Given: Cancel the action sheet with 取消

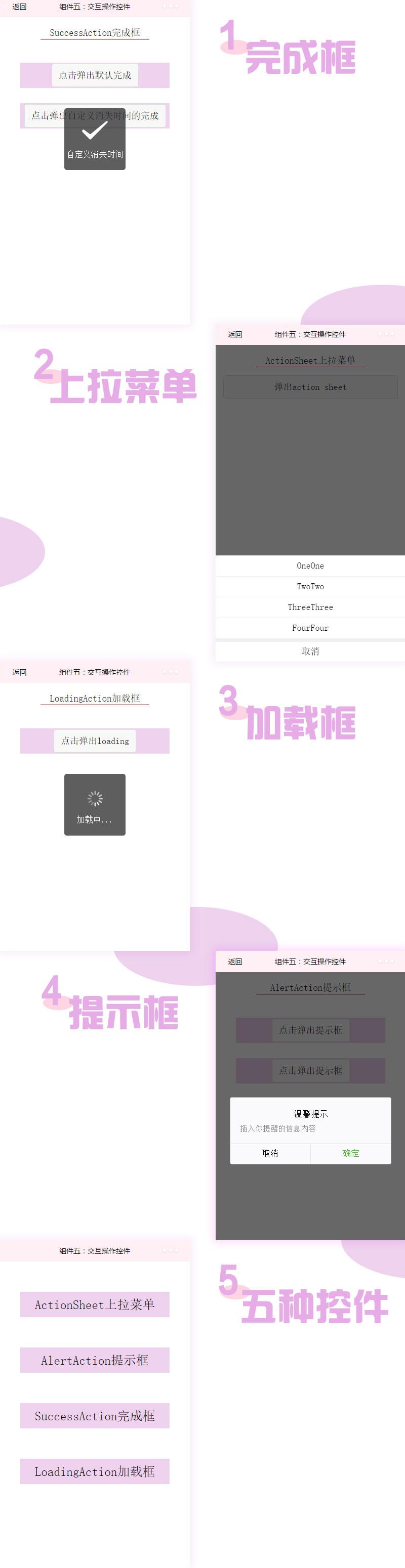Looking at the screenshot, I should [310, 651].
